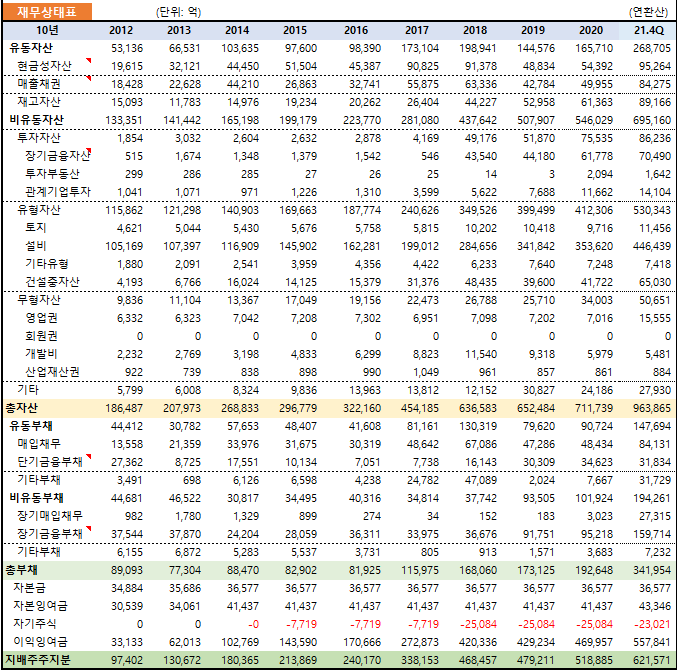The height and width of the screenshot is (670, 677).
Task: Select the 10년 header cell
Action: pyautogui.click(x=47, y=30)
